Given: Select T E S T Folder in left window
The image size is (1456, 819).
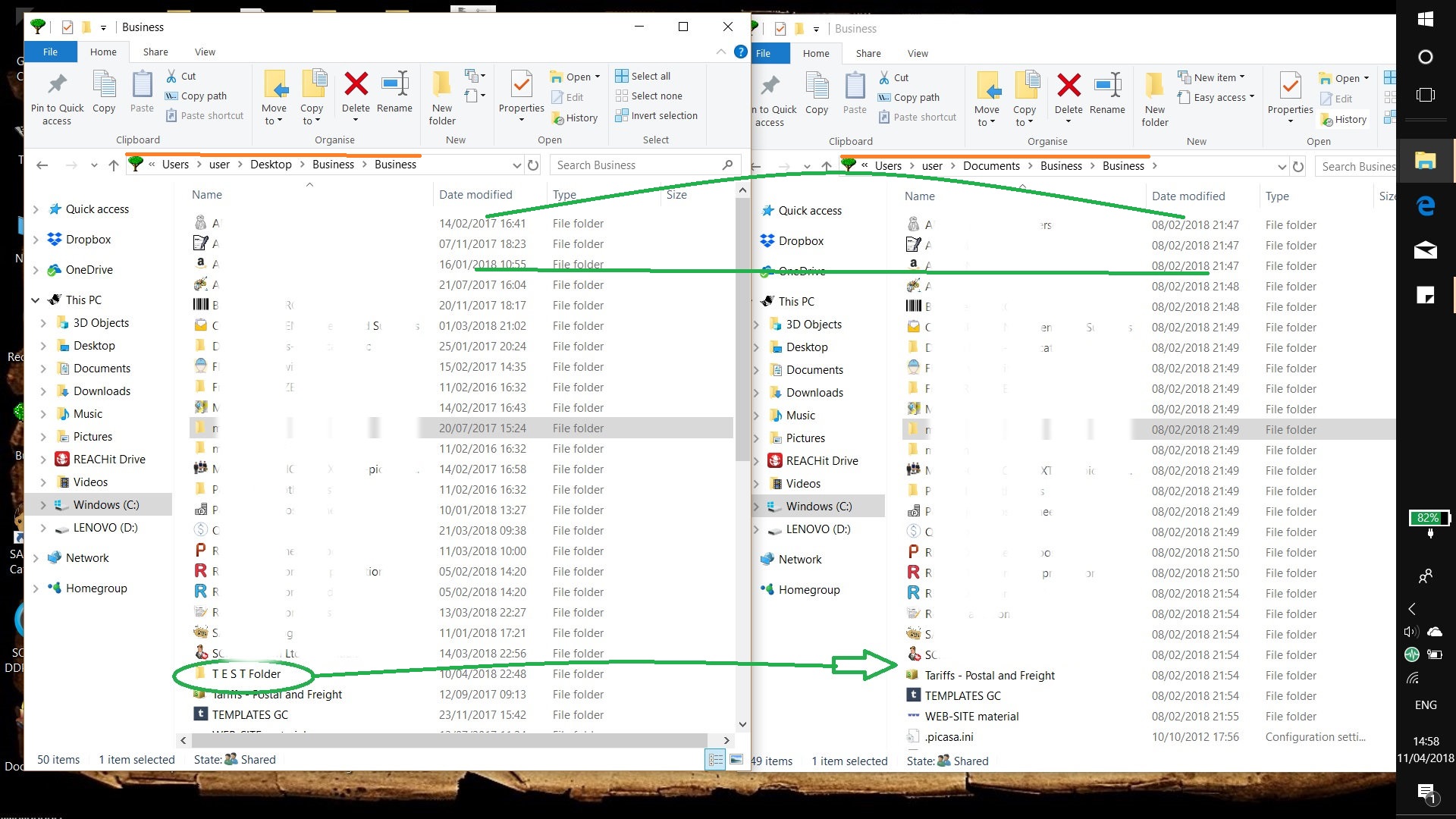Looking at the screenshot, I should point(246,673).
